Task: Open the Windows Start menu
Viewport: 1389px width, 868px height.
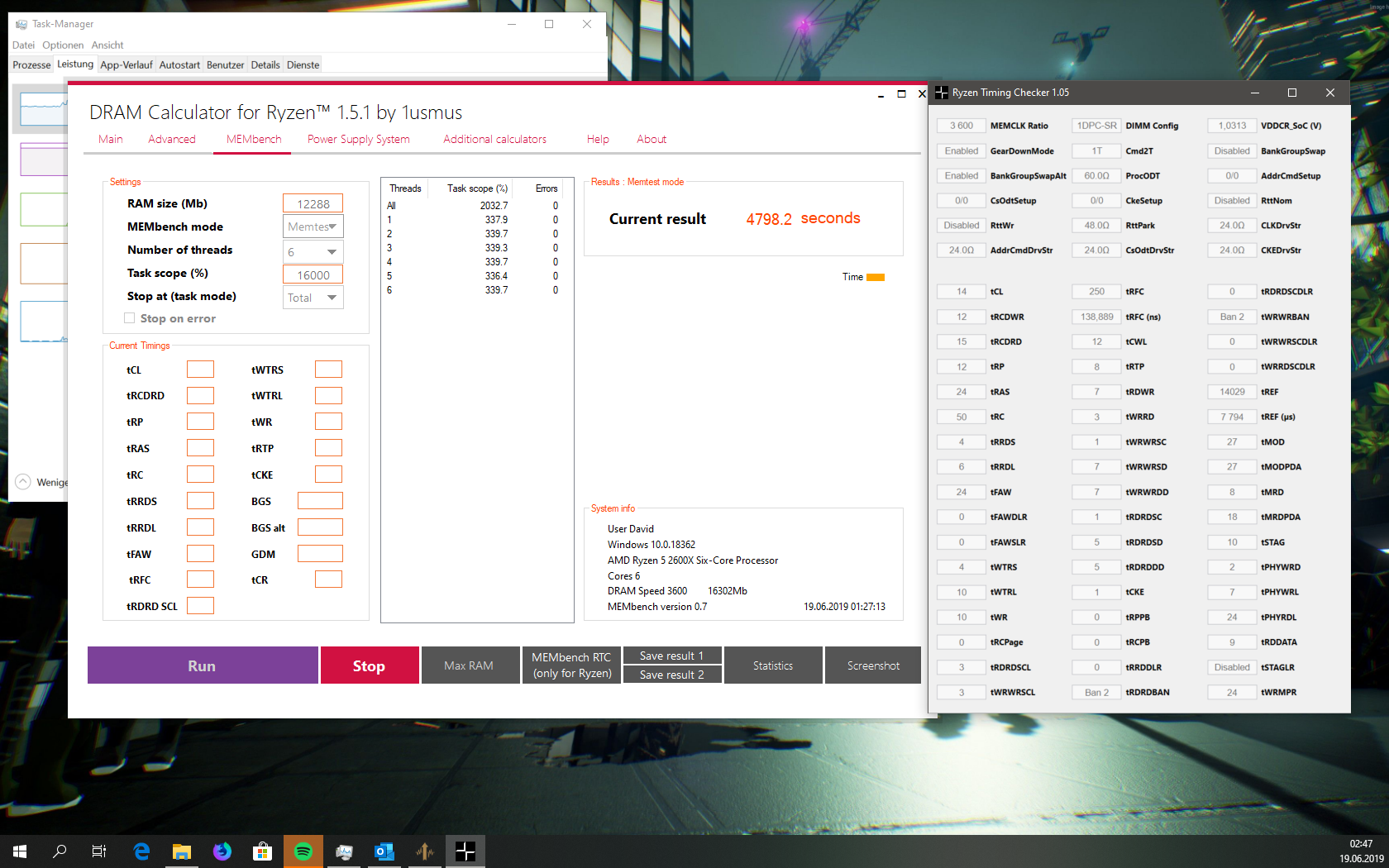Action: click(20, 851)
